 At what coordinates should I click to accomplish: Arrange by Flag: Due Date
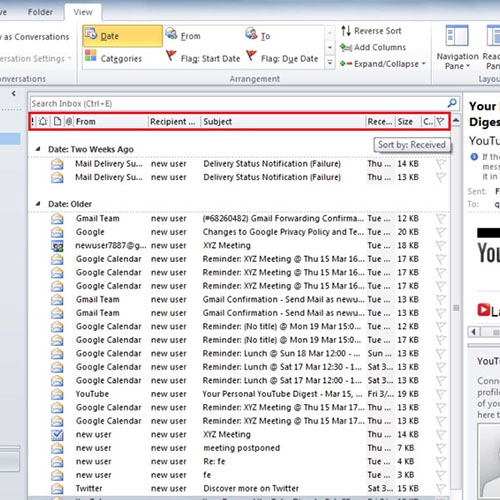click(x=283, y=58)
